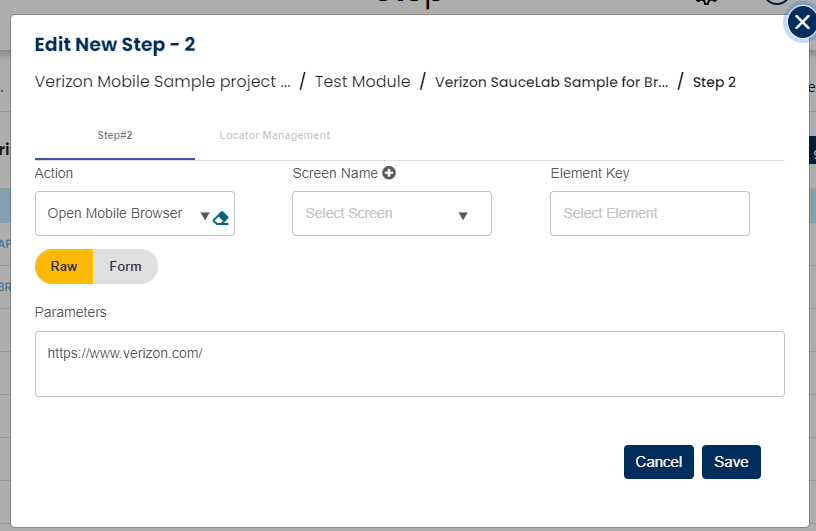Save the step changes
The height and width of the screenshot is (531, 816).
[731, 462]
